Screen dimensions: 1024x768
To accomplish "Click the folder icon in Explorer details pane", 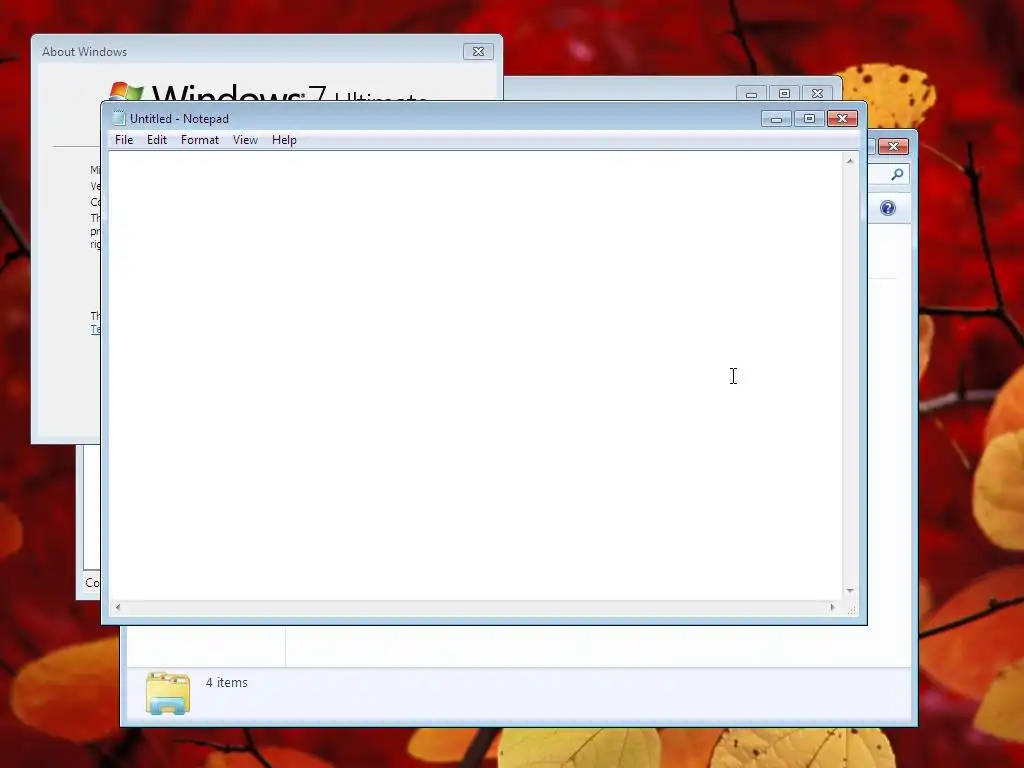I will tap(168, 693).
